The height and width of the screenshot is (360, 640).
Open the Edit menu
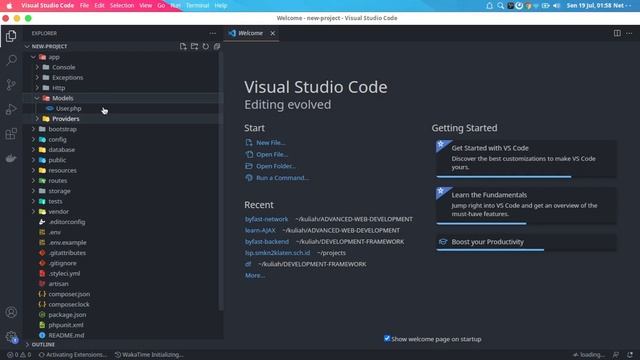[x=99, y=6]
